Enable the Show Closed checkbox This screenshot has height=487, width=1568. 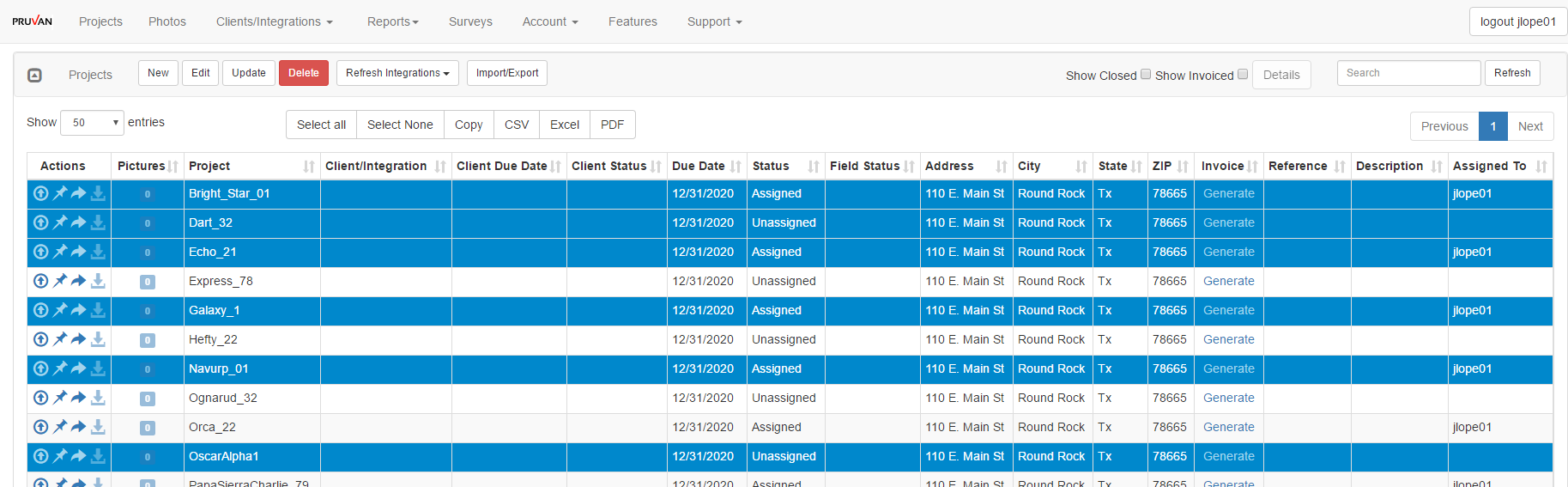(x=1145, y=75)
